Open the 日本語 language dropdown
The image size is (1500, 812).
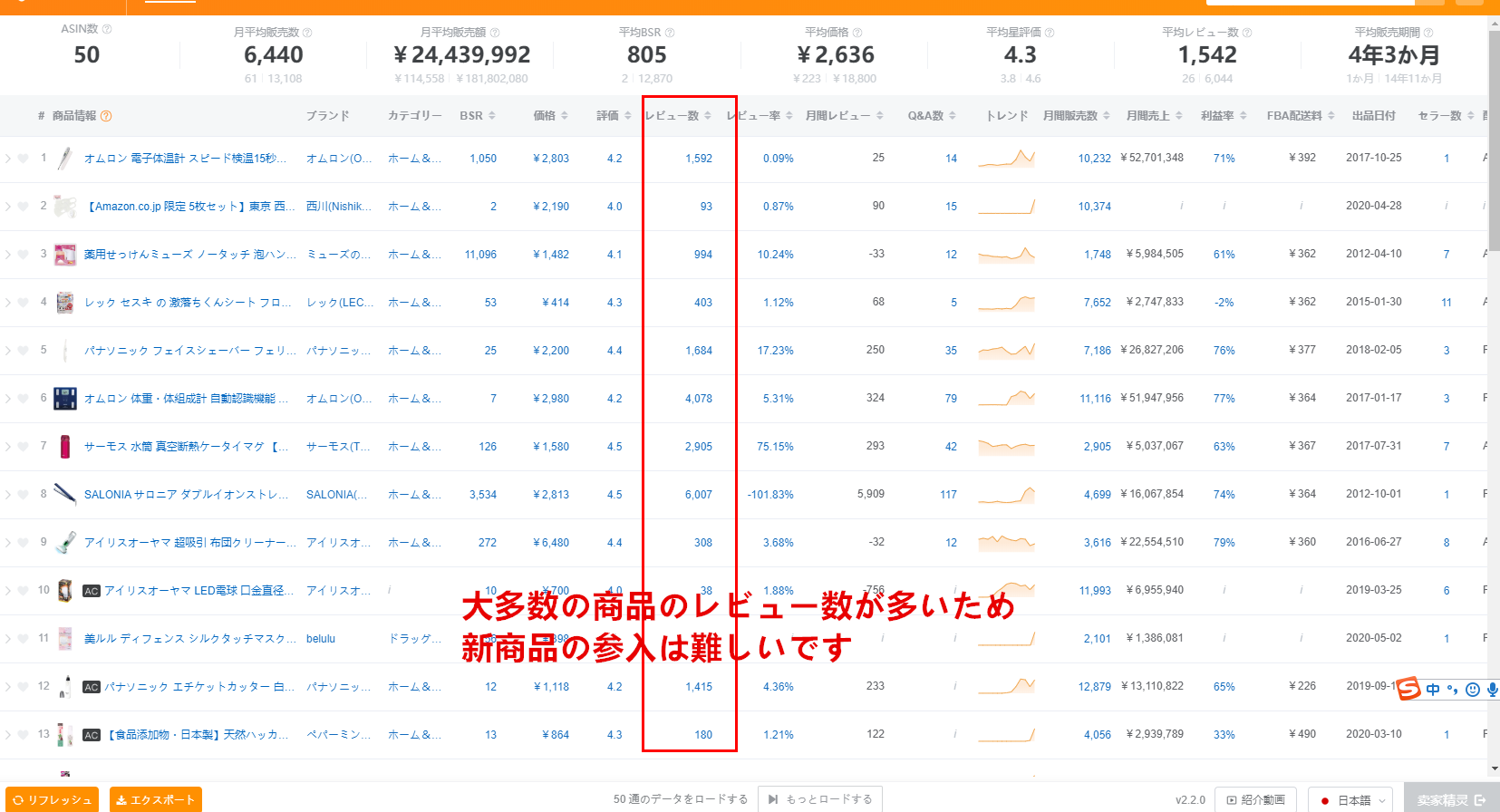tap(1350, 800)
